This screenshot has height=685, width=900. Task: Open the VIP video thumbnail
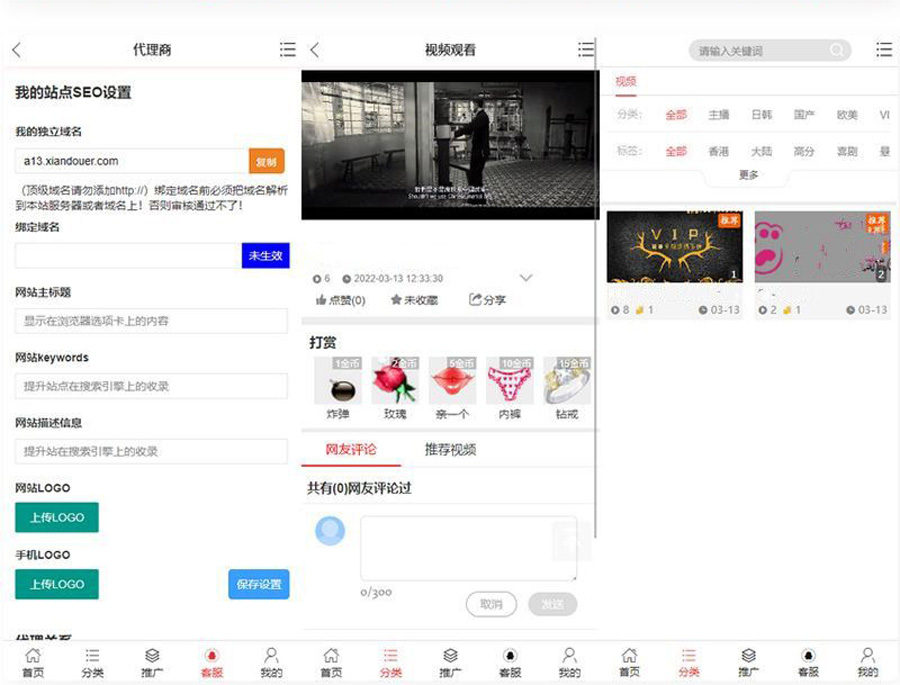tap(674, 247)
